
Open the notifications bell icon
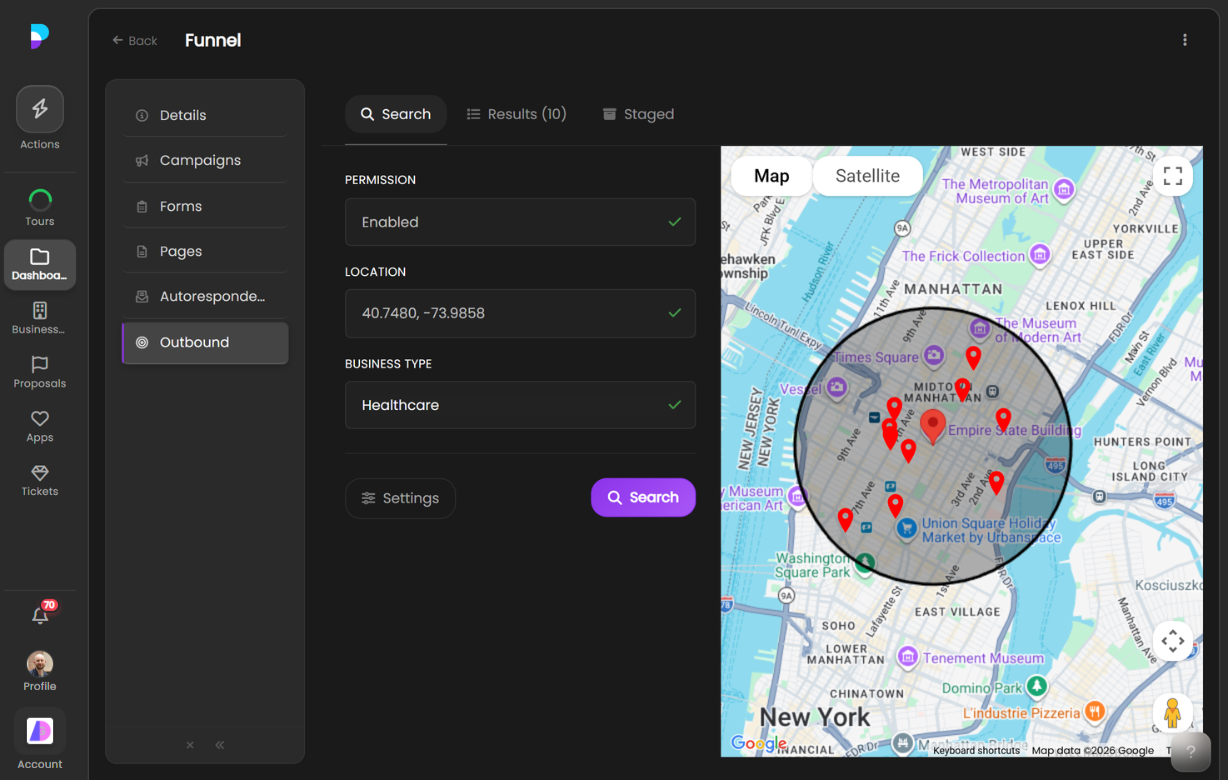coord(40,616)
